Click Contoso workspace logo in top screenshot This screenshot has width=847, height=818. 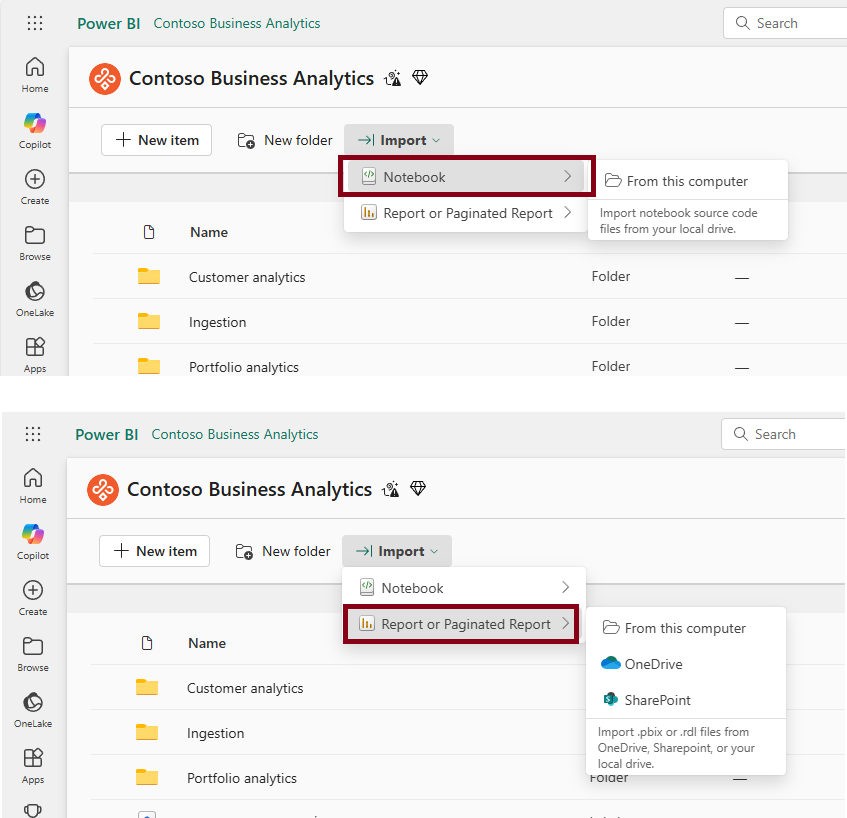point(105,79)
